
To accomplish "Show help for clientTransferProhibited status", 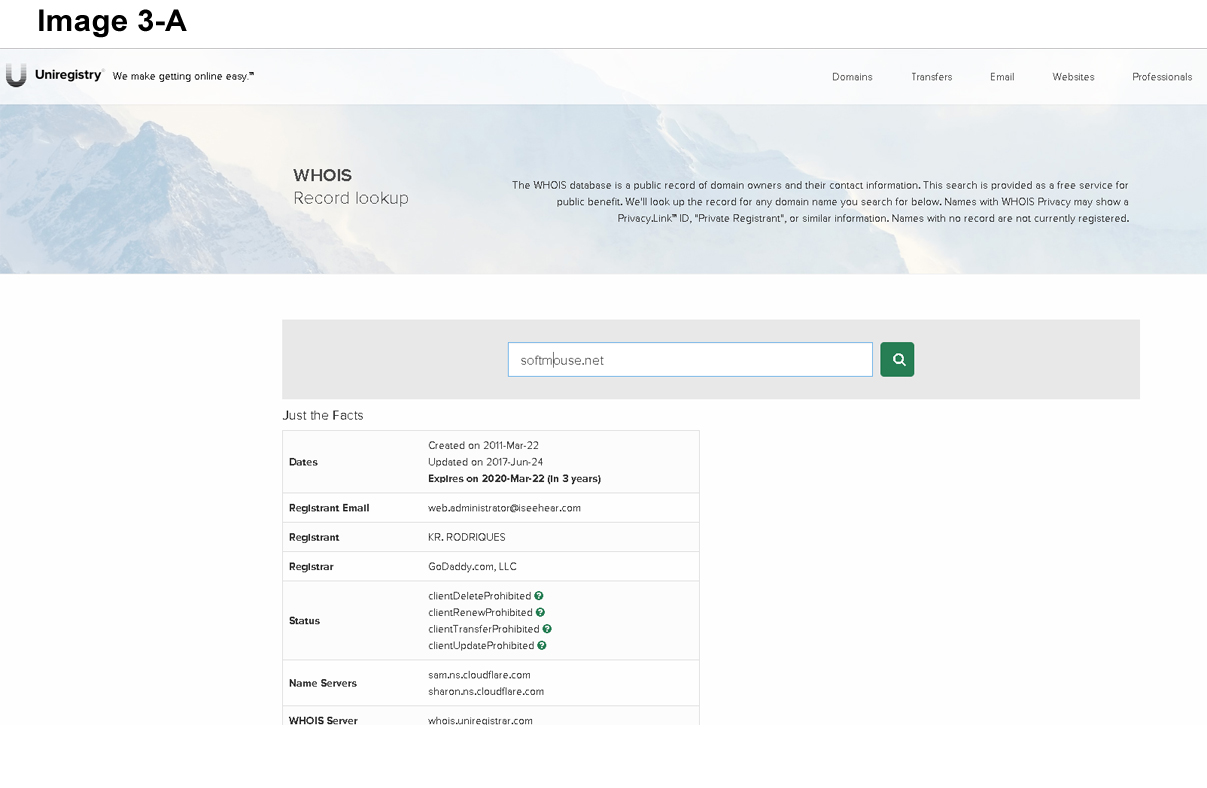I will (x=547, y=629).
